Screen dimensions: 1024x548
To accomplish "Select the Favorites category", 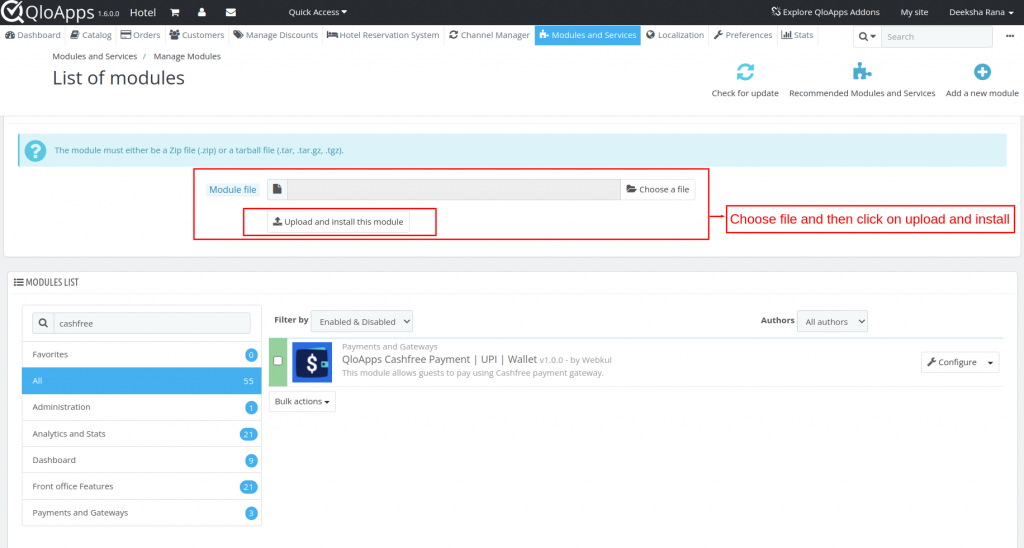I will (x=142, y=355).
